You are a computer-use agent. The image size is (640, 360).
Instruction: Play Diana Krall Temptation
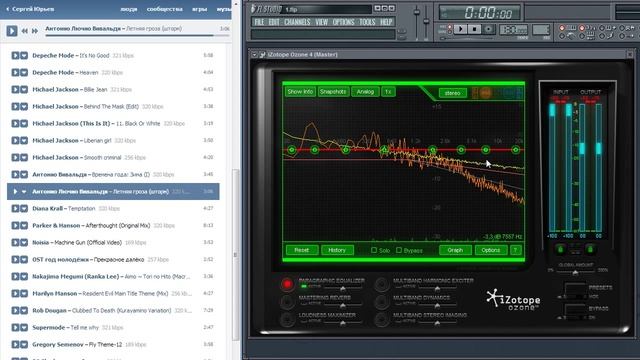[x=15, y=209]
